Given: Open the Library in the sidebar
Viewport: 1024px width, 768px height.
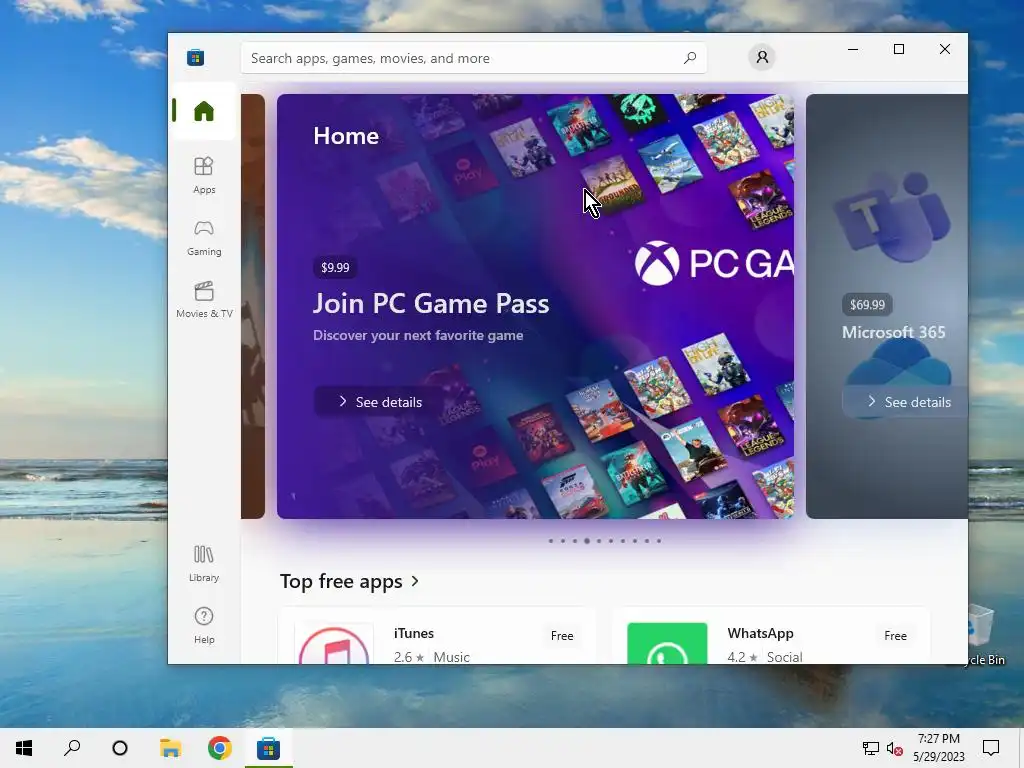Looking at the screenshot, I should coord(204,564).
